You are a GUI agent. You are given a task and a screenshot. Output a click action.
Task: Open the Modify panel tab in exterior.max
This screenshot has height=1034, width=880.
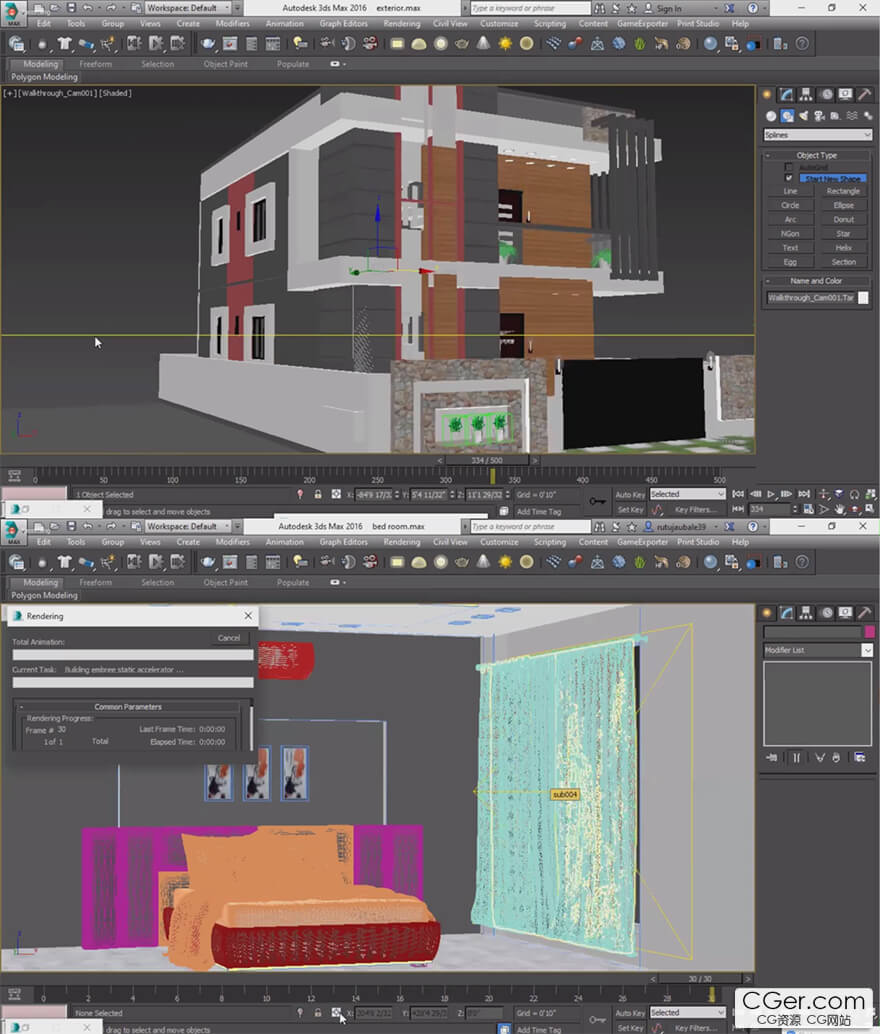[786, 94]
